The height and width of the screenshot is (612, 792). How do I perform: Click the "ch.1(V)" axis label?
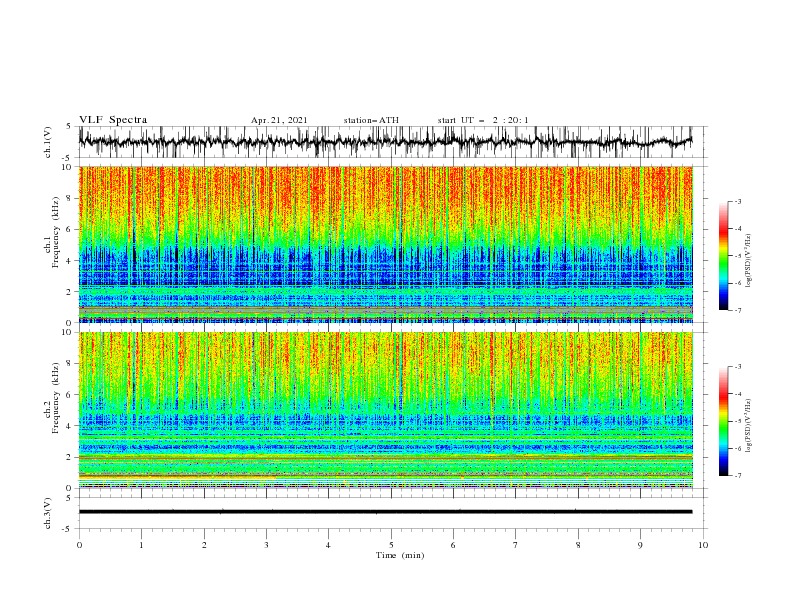tap(48, 142)
